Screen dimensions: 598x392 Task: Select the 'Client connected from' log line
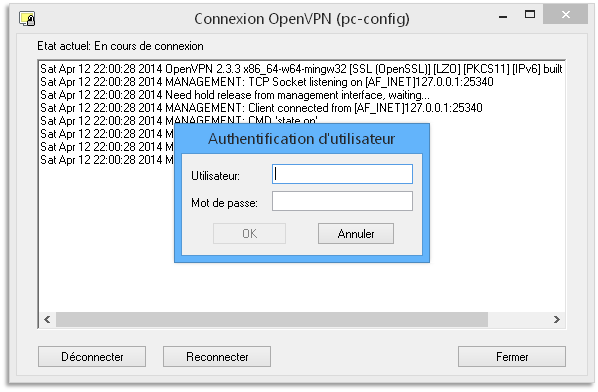click(261, 108)
